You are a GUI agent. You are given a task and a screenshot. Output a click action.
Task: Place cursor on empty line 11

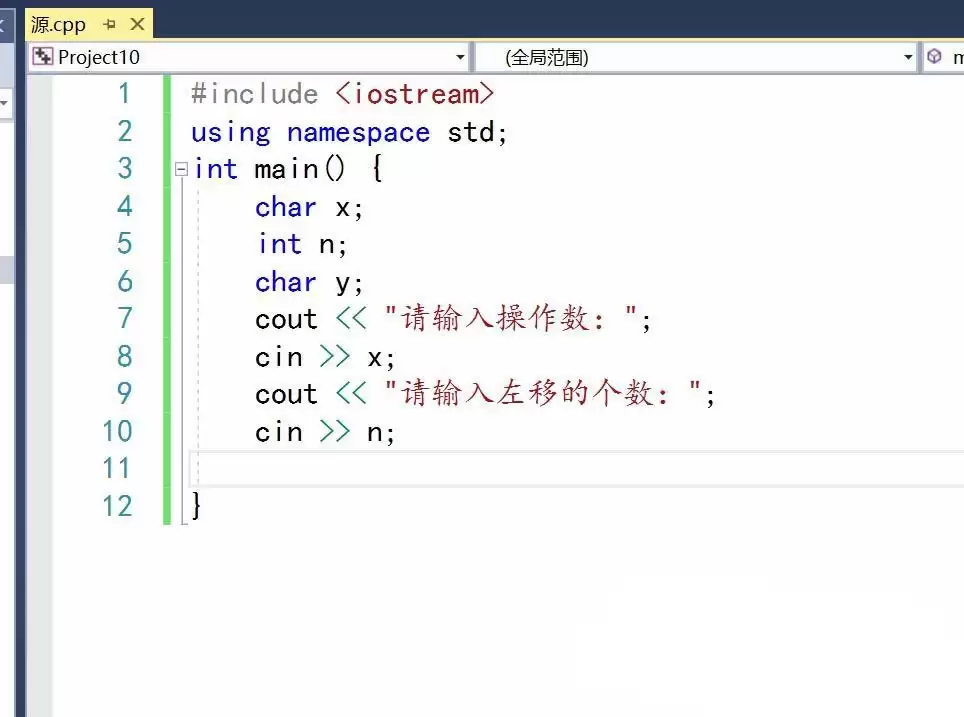tap(500, 468)
